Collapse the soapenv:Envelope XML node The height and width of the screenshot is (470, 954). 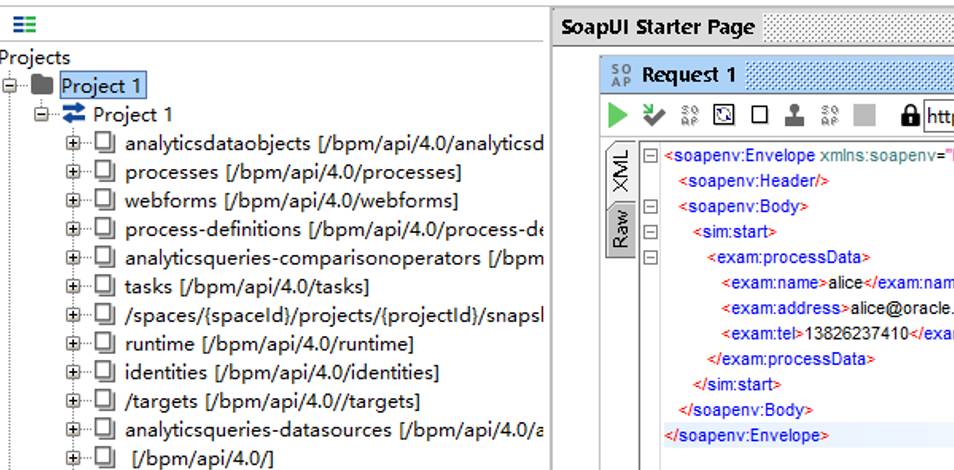tap(650, 156)
